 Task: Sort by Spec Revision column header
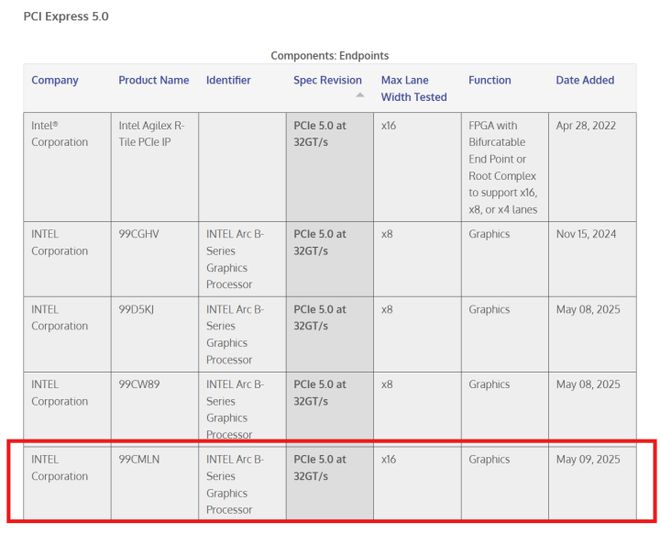327,80
